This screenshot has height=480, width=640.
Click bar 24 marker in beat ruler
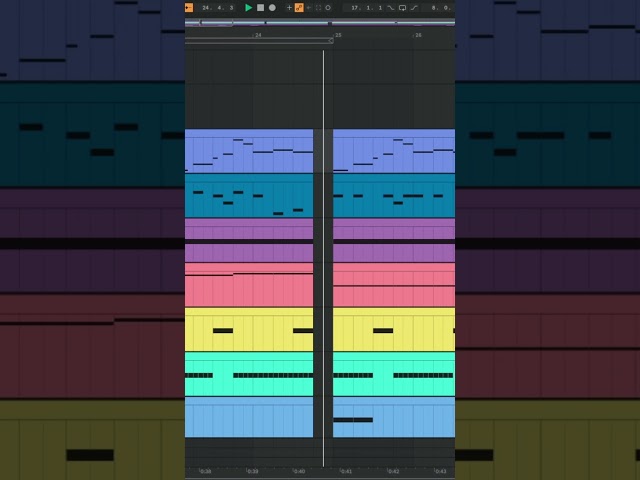(x=257, y=35)
